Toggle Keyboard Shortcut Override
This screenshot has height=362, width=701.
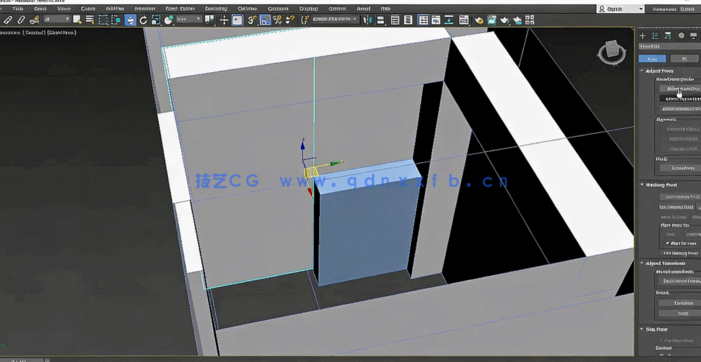[x=237, y=20]
